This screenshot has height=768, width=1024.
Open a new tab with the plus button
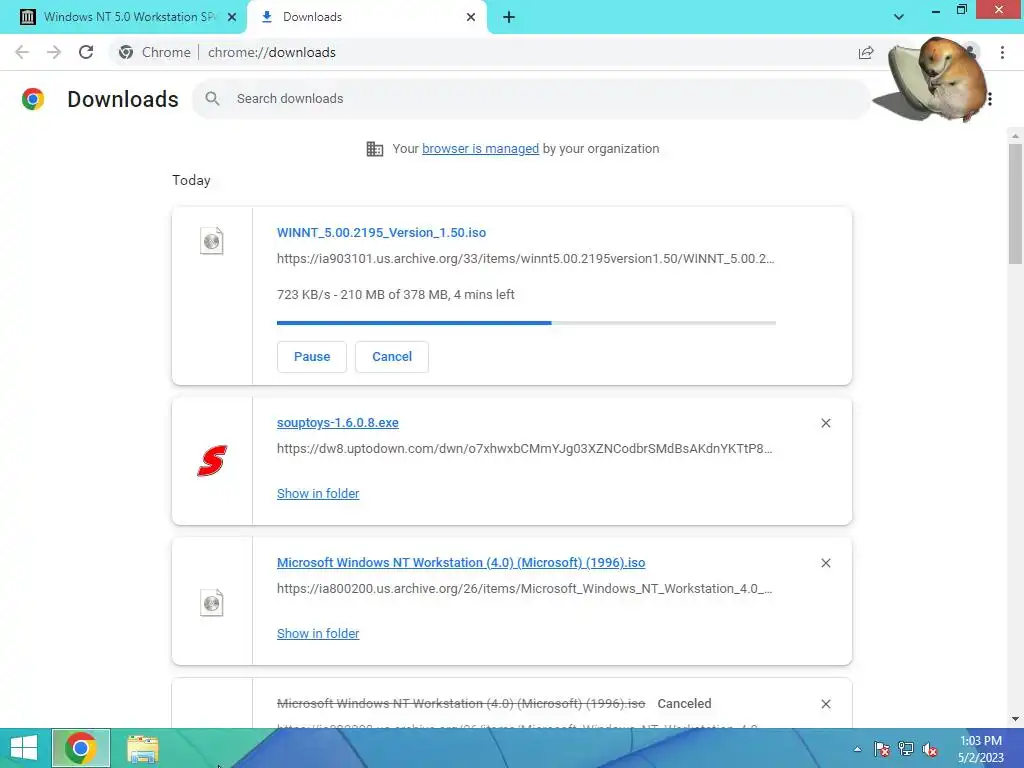click(509, 17)
